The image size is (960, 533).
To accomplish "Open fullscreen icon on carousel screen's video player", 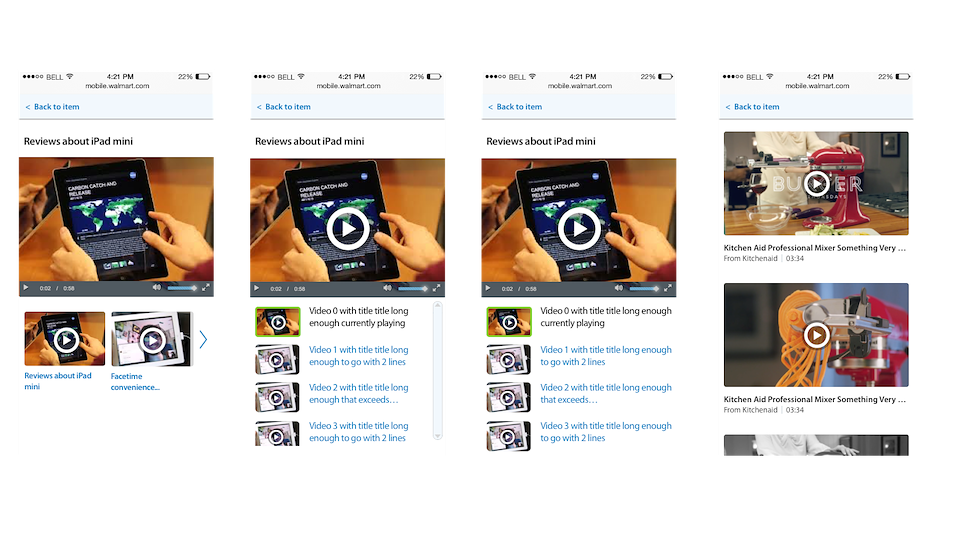I will coord(206,287).
